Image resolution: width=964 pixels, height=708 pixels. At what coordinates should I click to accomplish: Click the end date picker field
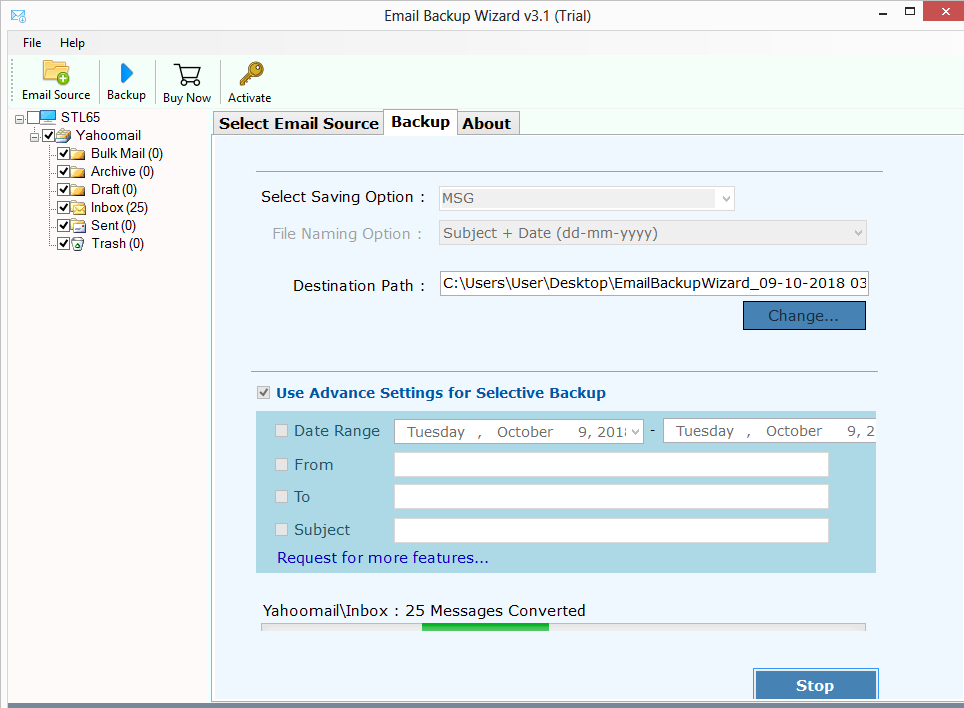[769, 431]
